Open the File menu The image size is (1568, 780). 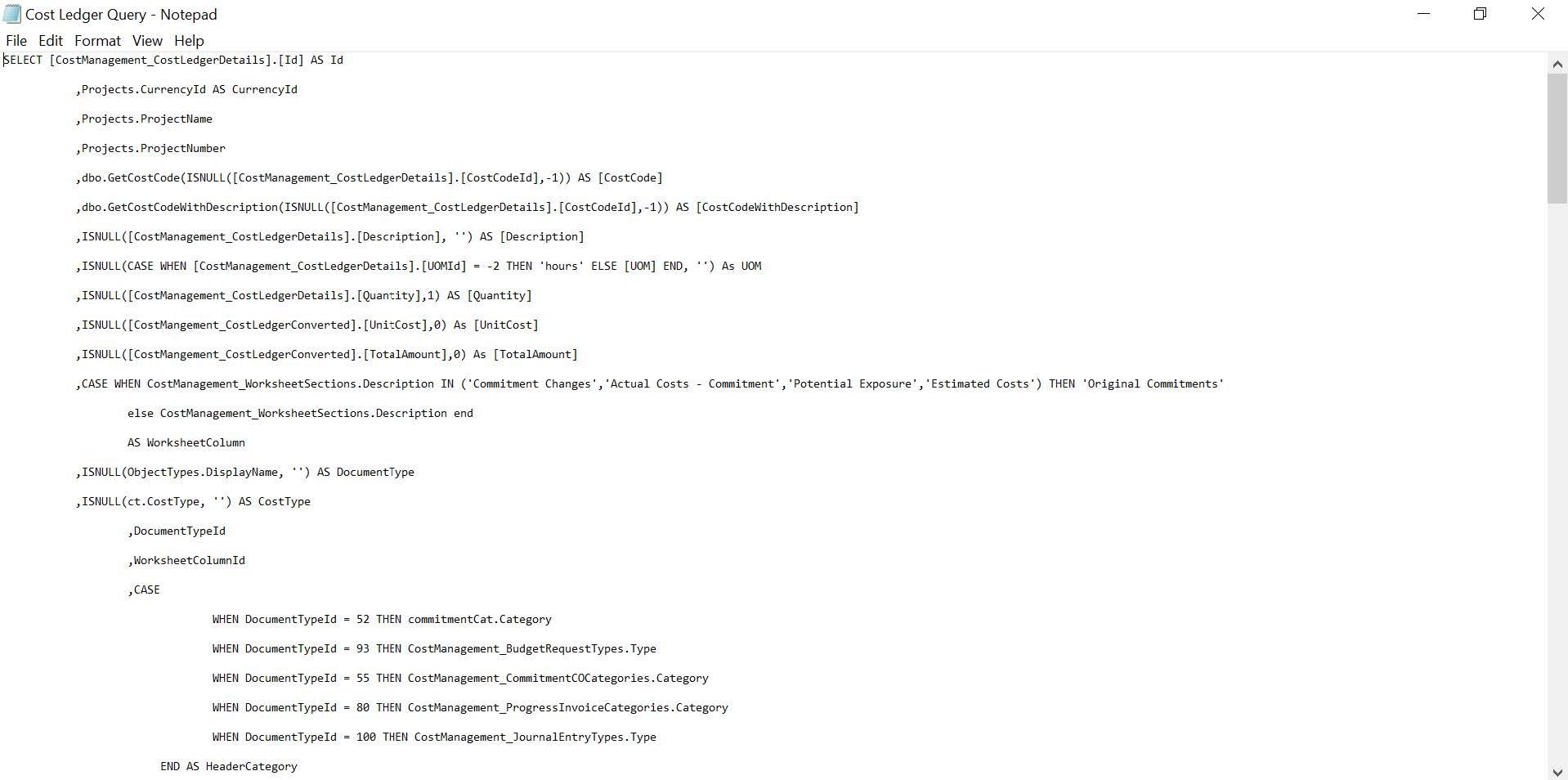16,40
